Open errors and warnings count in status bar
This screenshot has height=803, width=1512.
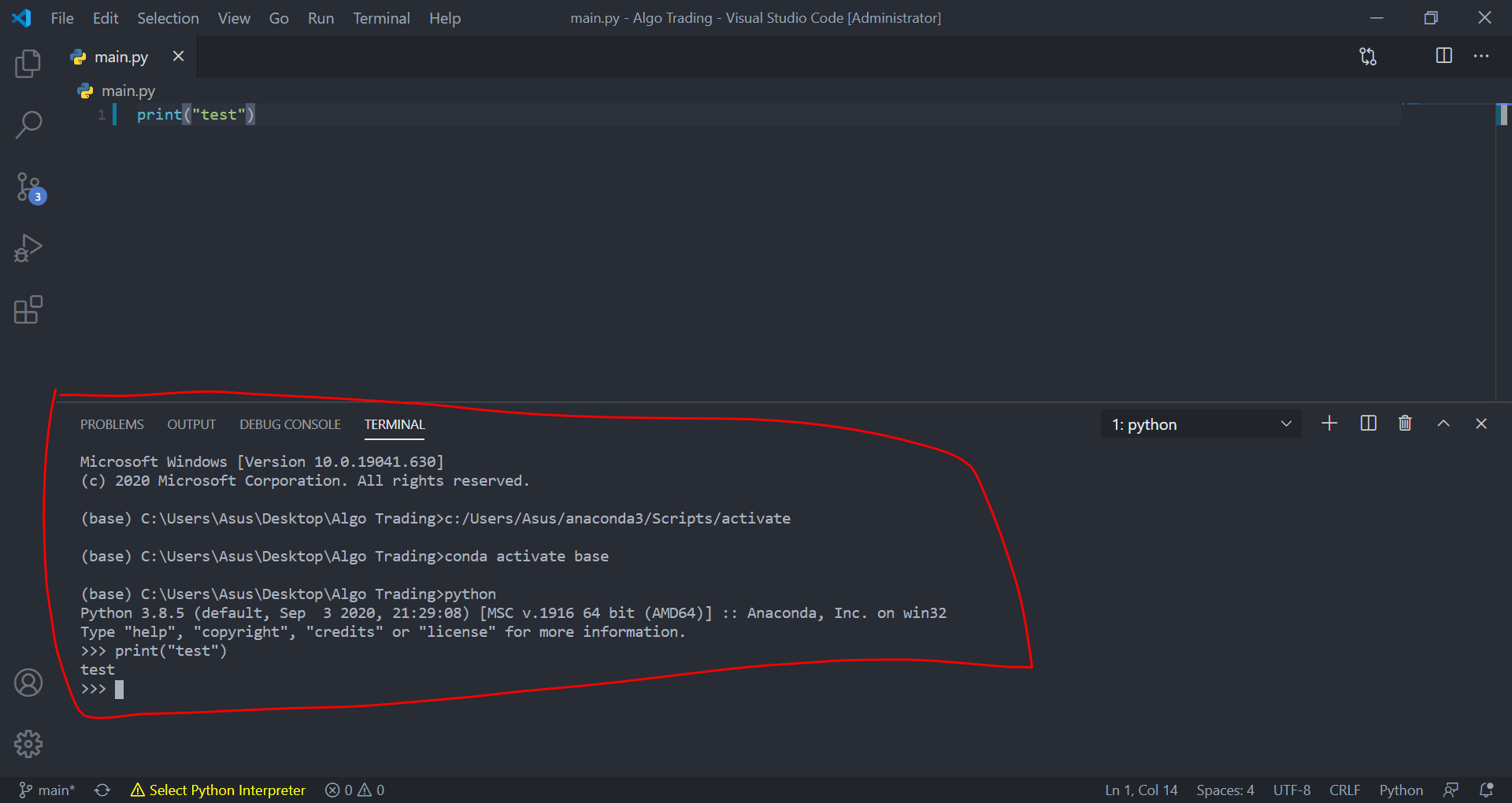(x=355, y=790)
